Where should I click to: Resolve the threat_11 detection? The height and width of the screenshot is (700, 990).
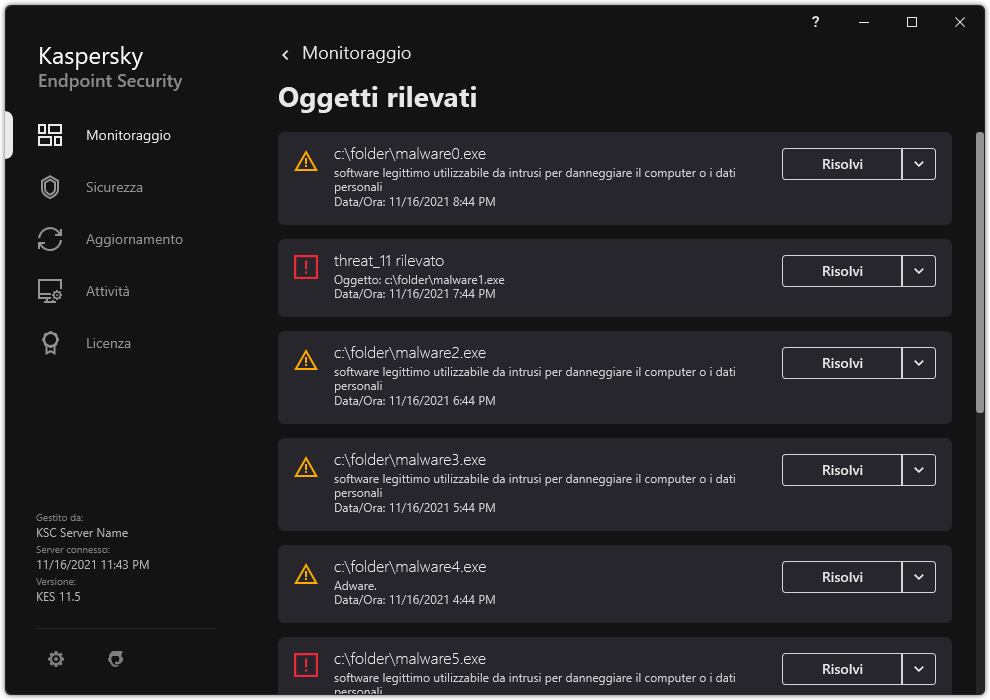(x=841, y=271)
